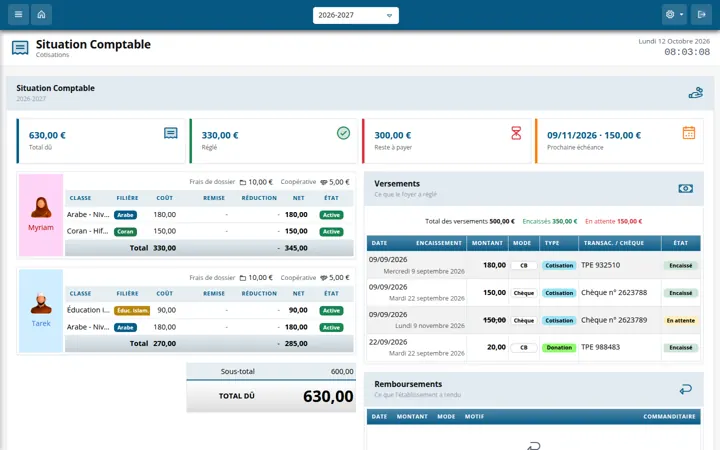Click the green checkmark on Réglé card
The width and height of the screenshot is (720, 450).
(343, 133)
